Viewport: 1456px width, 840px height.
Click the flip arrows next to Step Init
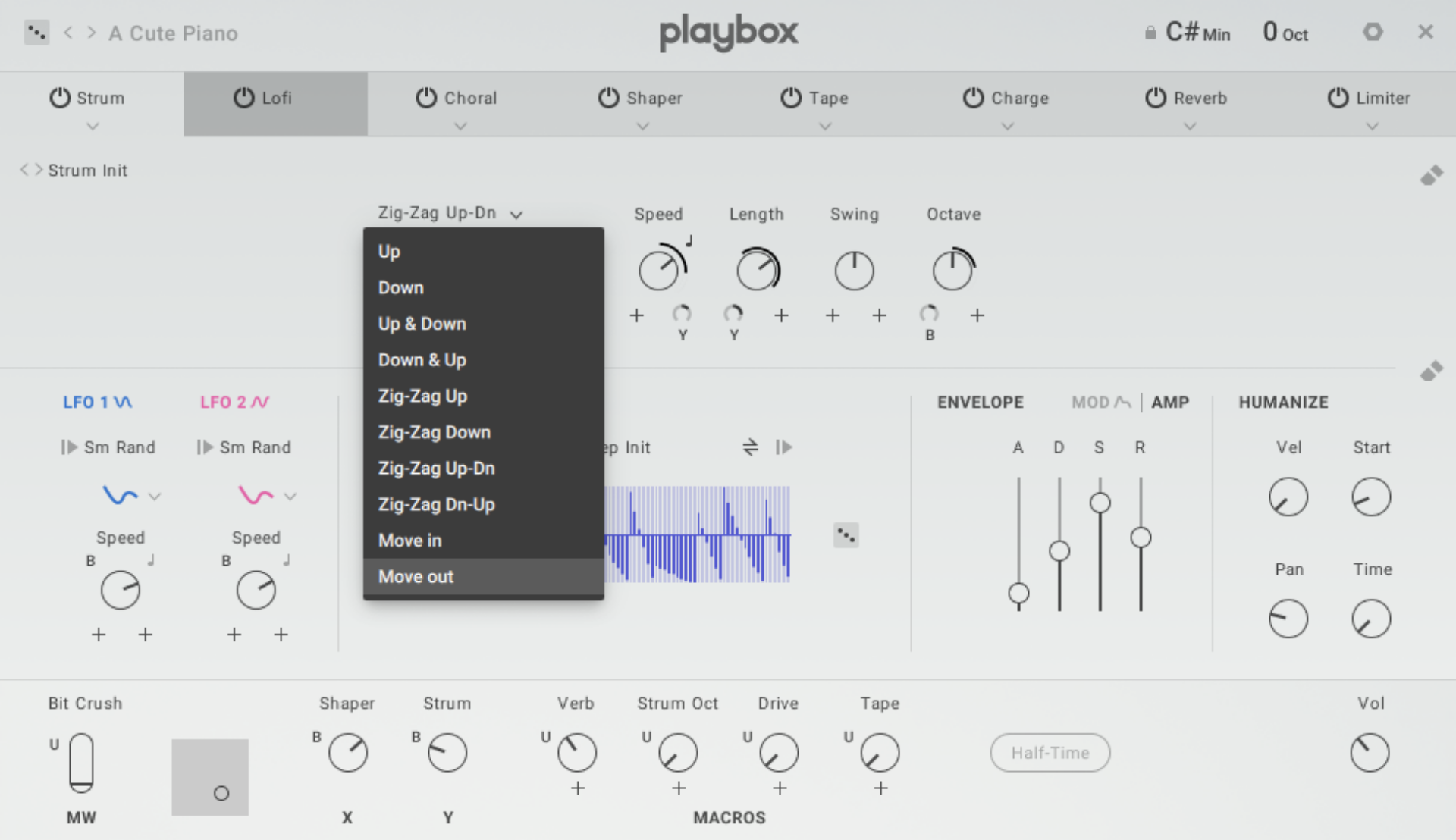pos(750,447)
